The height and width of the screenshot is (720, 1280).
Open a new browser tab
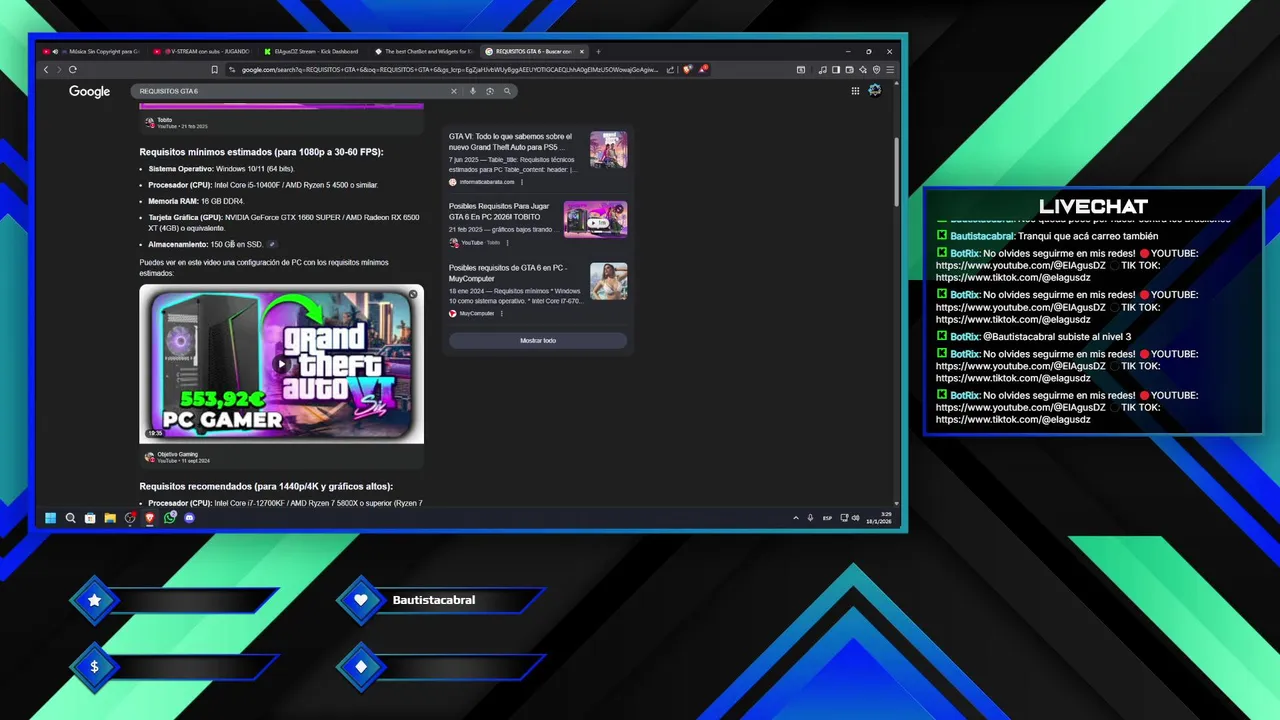[598, 51]
